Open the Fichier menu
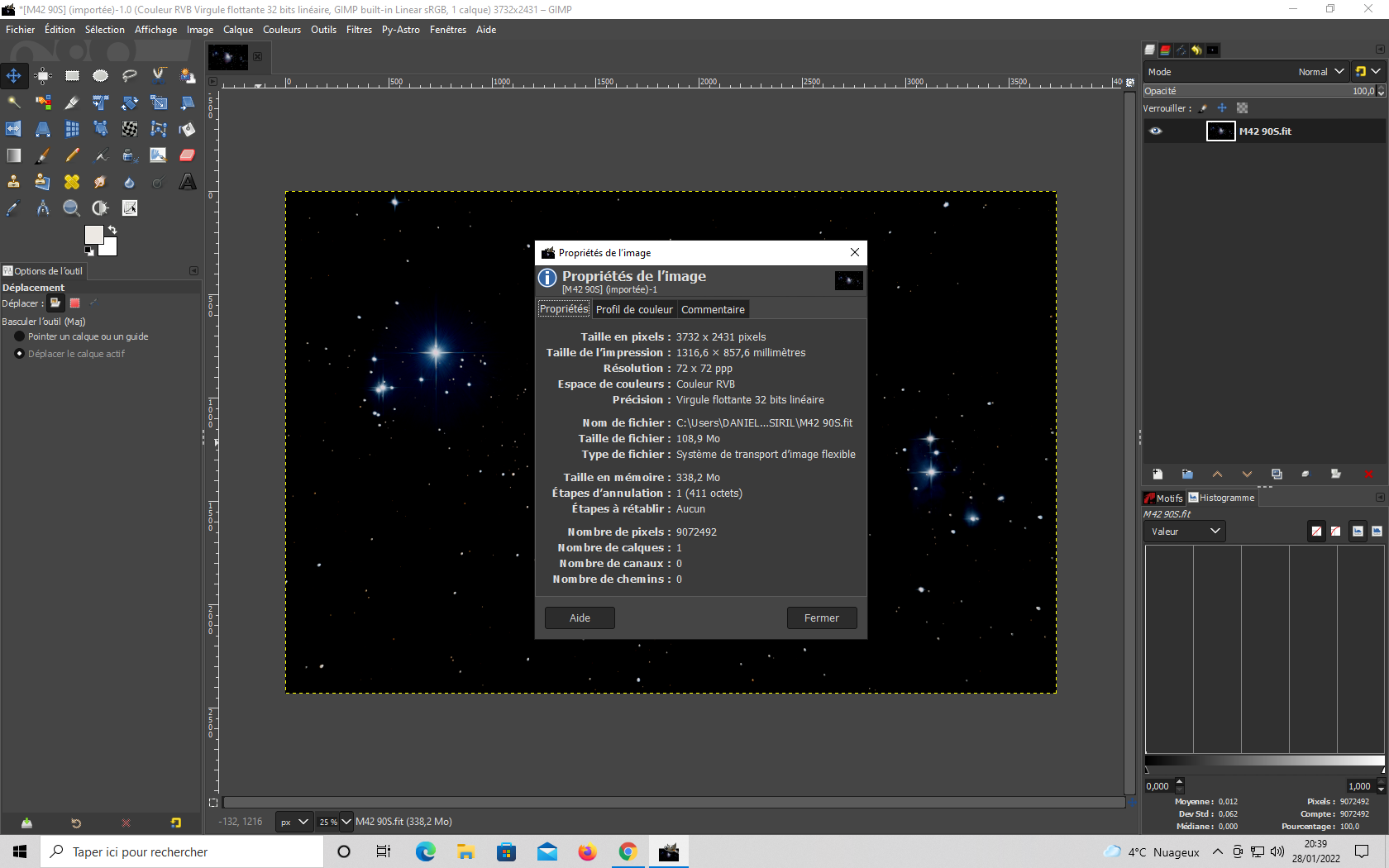 (x=21, y=30)
